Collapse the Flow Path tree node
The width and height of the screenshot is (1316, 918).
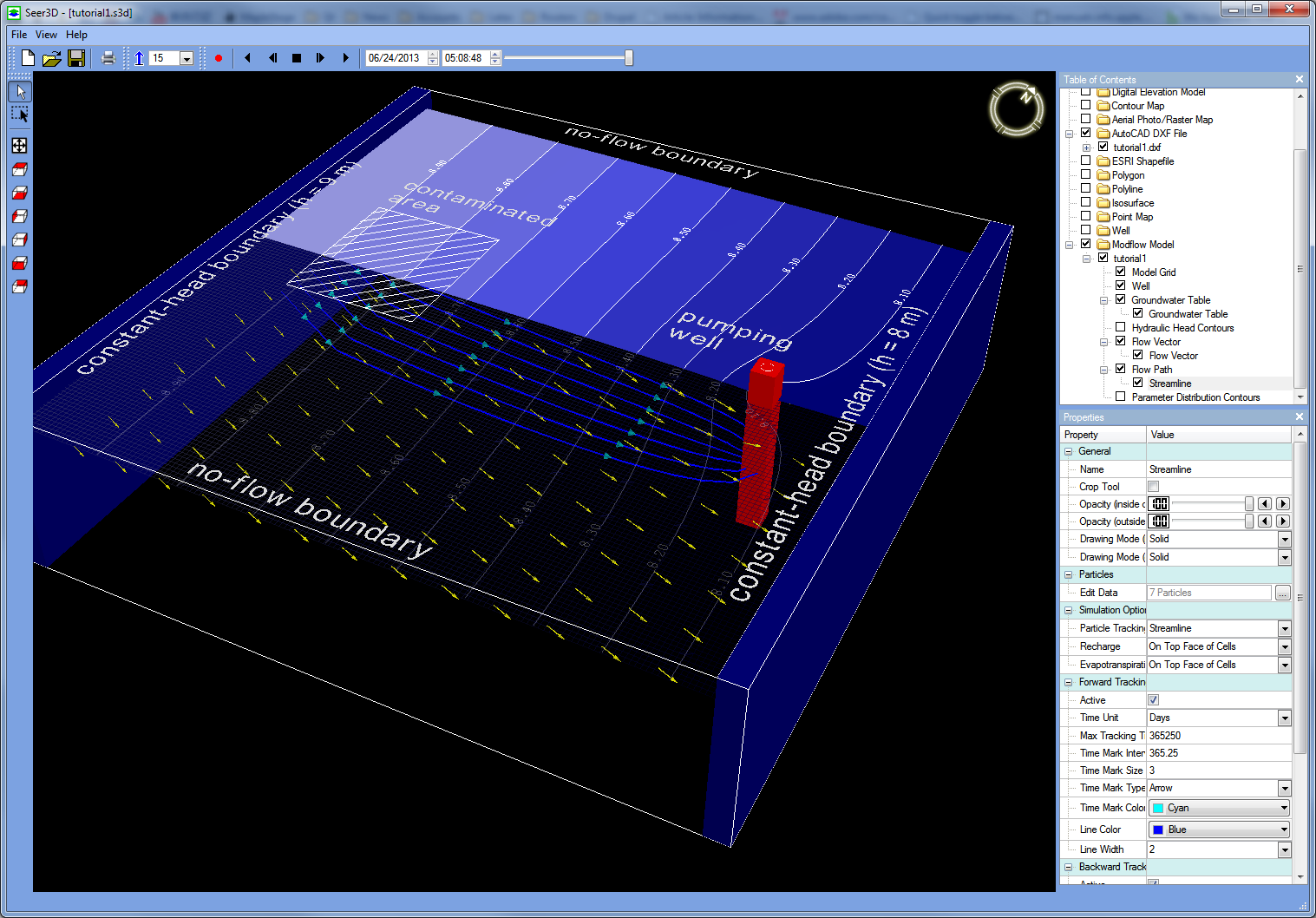[x=1104, y=370]
